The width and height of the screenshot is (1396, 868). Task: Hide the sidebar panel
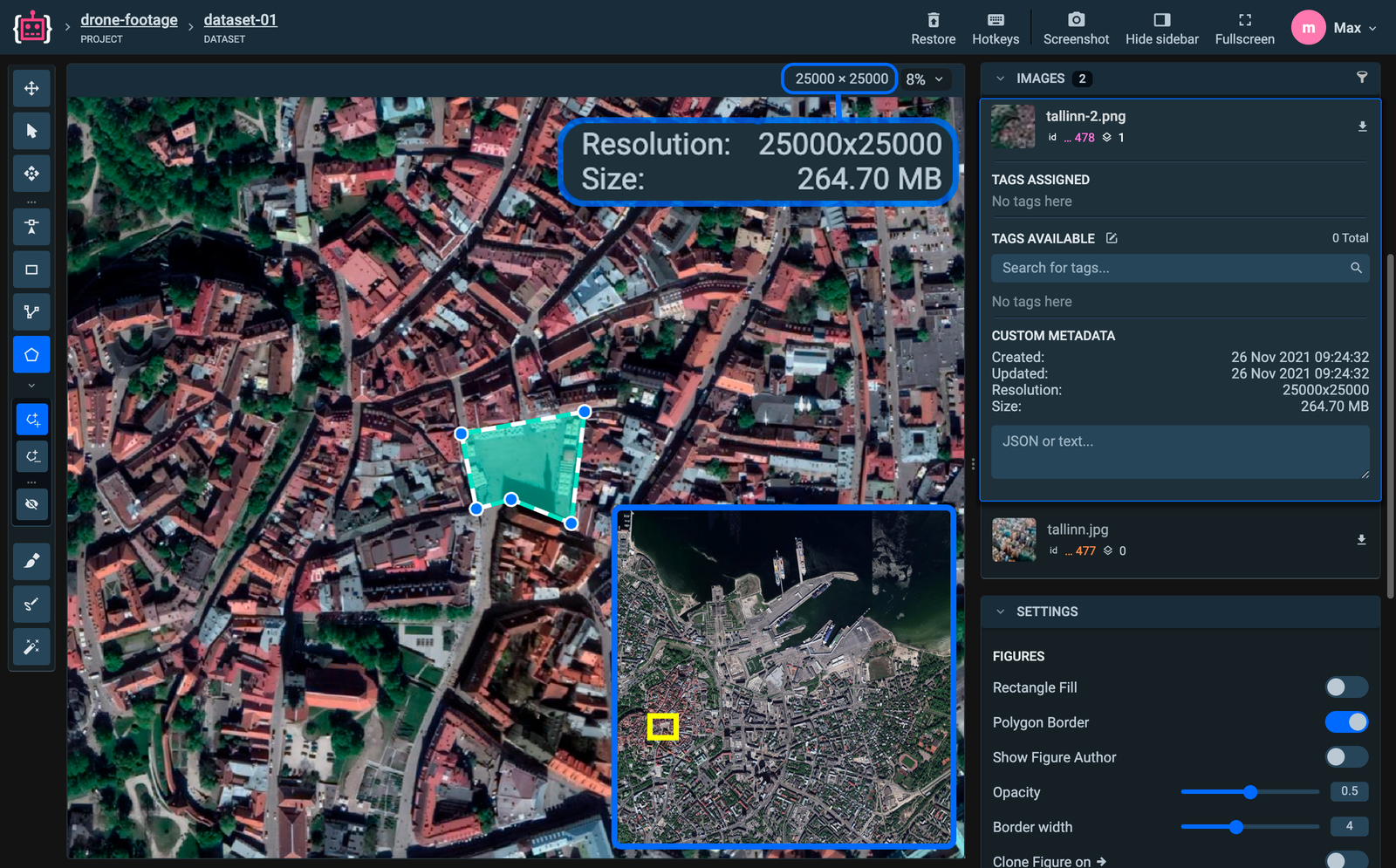(x=1162, y=28)
